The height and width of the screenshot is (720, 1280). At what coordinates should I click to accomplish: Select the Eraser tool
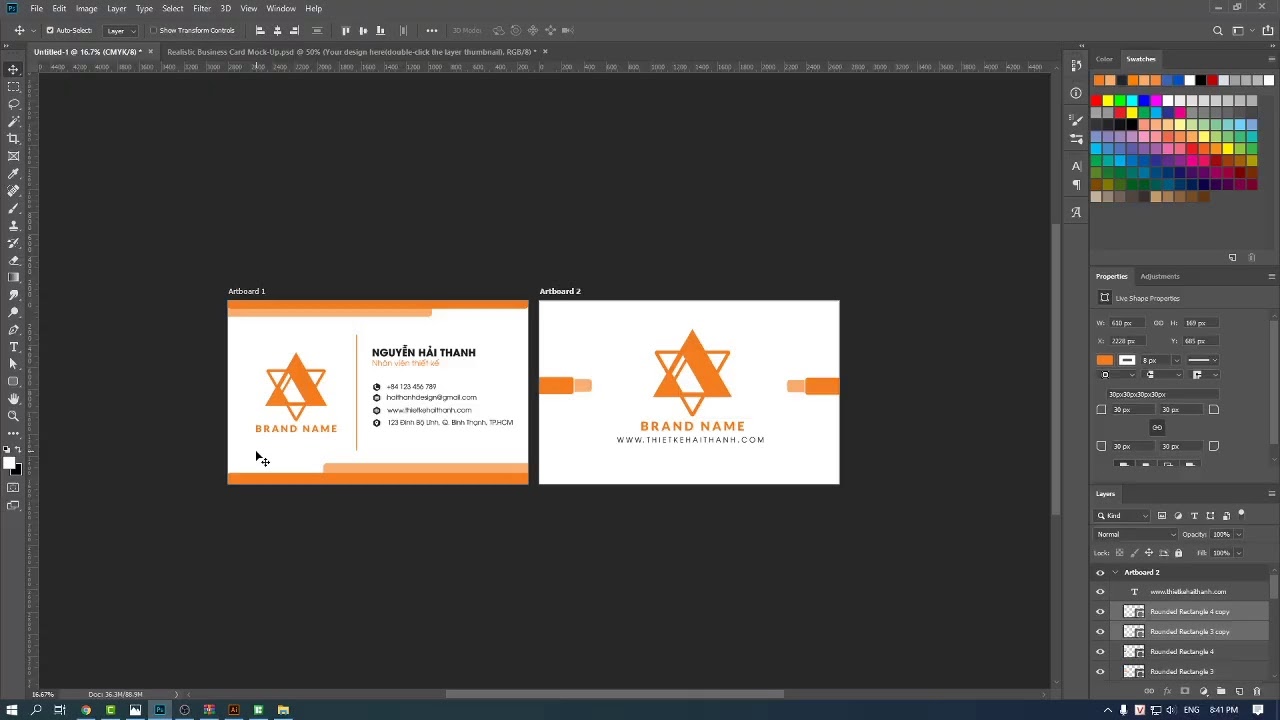[13, 260]
